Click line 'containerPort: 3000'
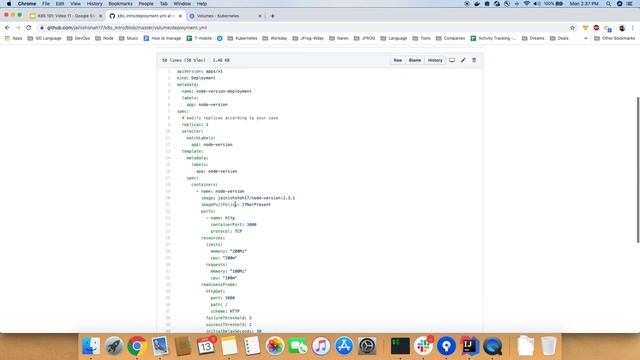The height and width of the screenshot is (360, 640). (x=233, y=224)
